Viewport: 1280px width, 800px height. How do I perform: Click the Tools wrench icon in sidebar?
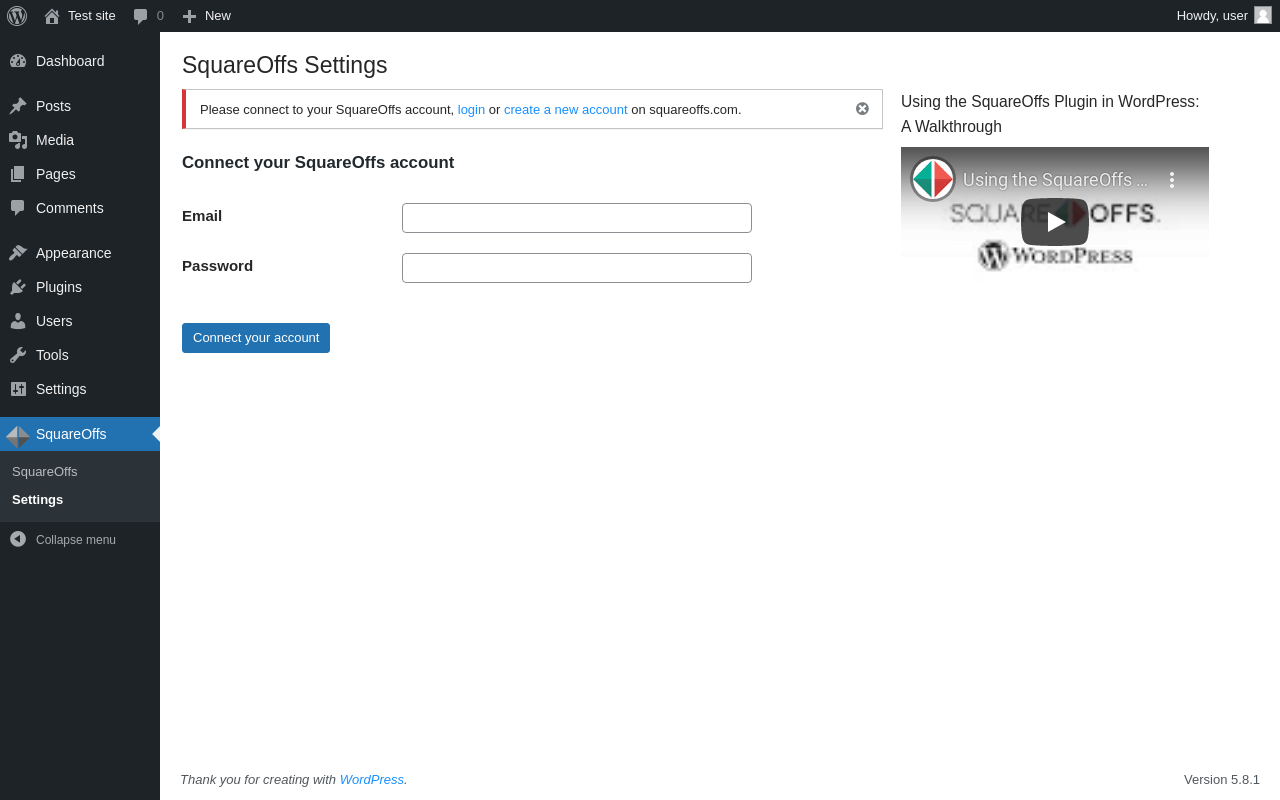[x=18, y=355]
